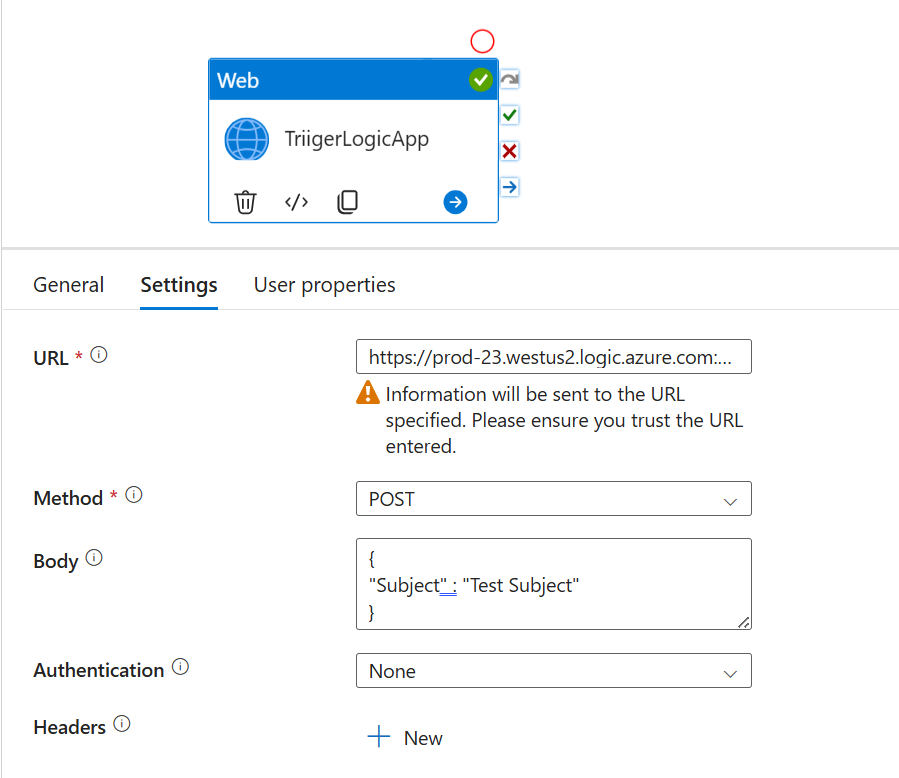Viewport: 899px width, 778px height.
Task: Change POST to another method
Action: [554, 498]
